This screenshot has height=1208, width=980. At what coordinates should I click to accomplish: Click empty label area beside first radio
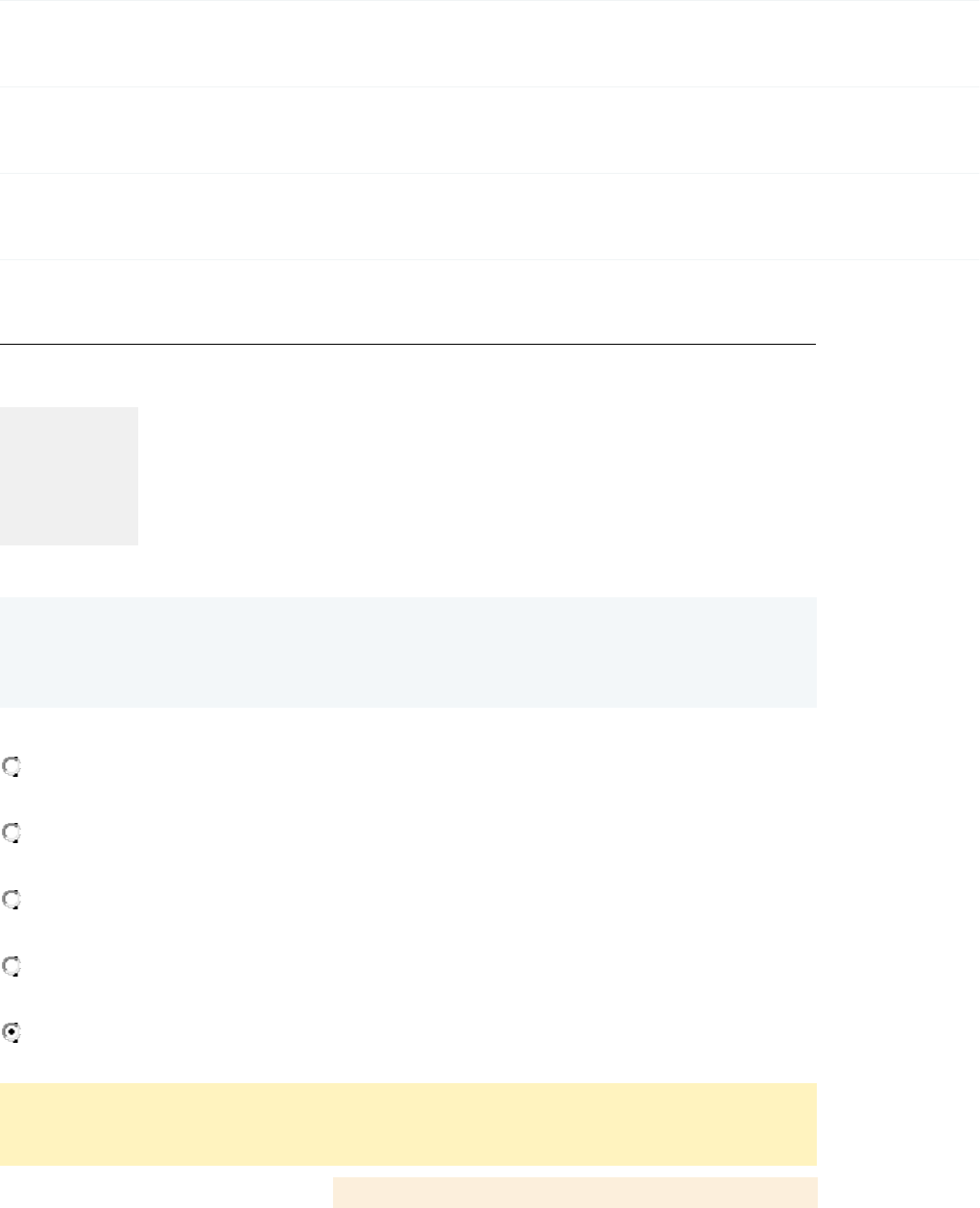click(x=192, y=767)
